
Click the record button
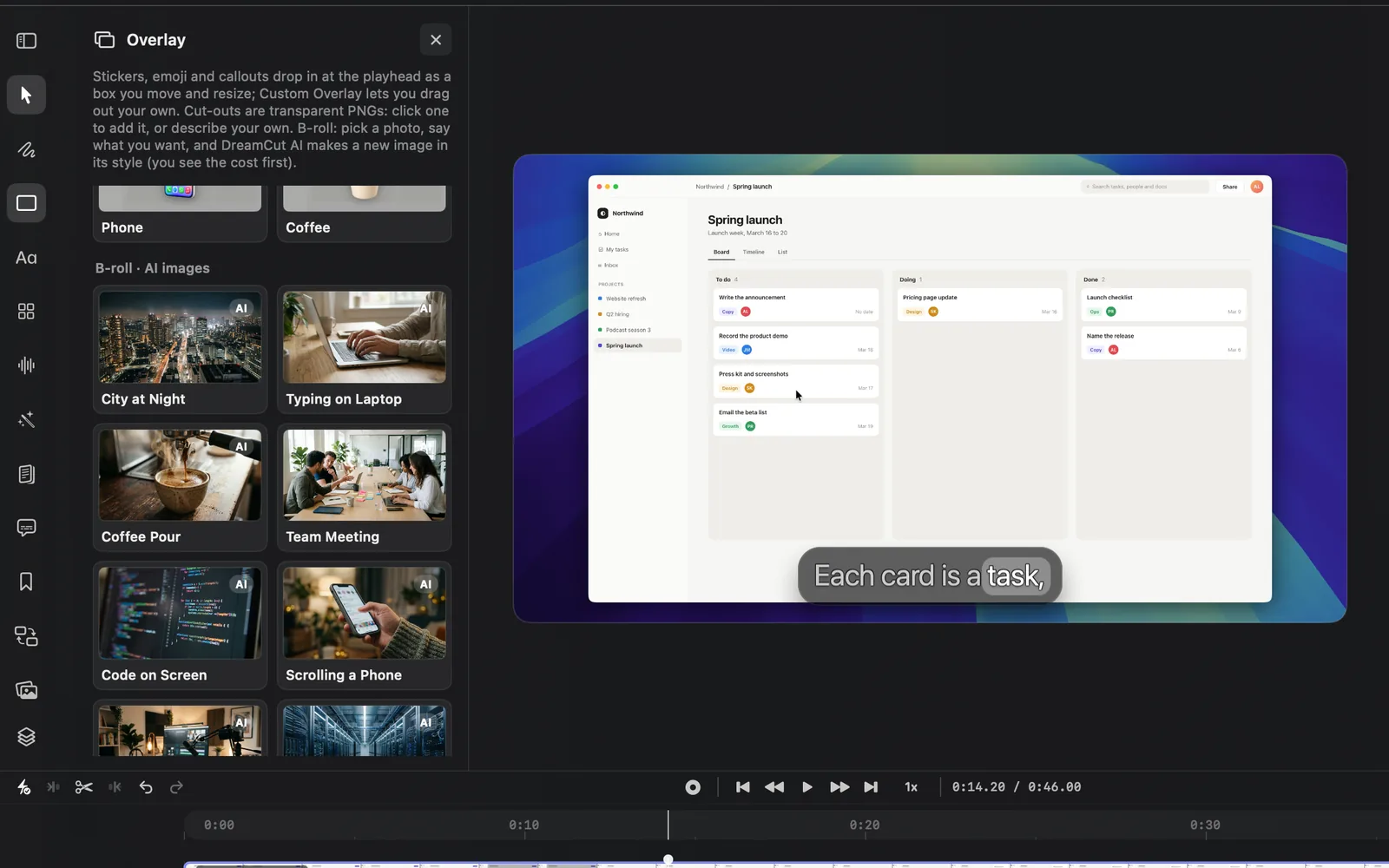[x=693, y=787]
